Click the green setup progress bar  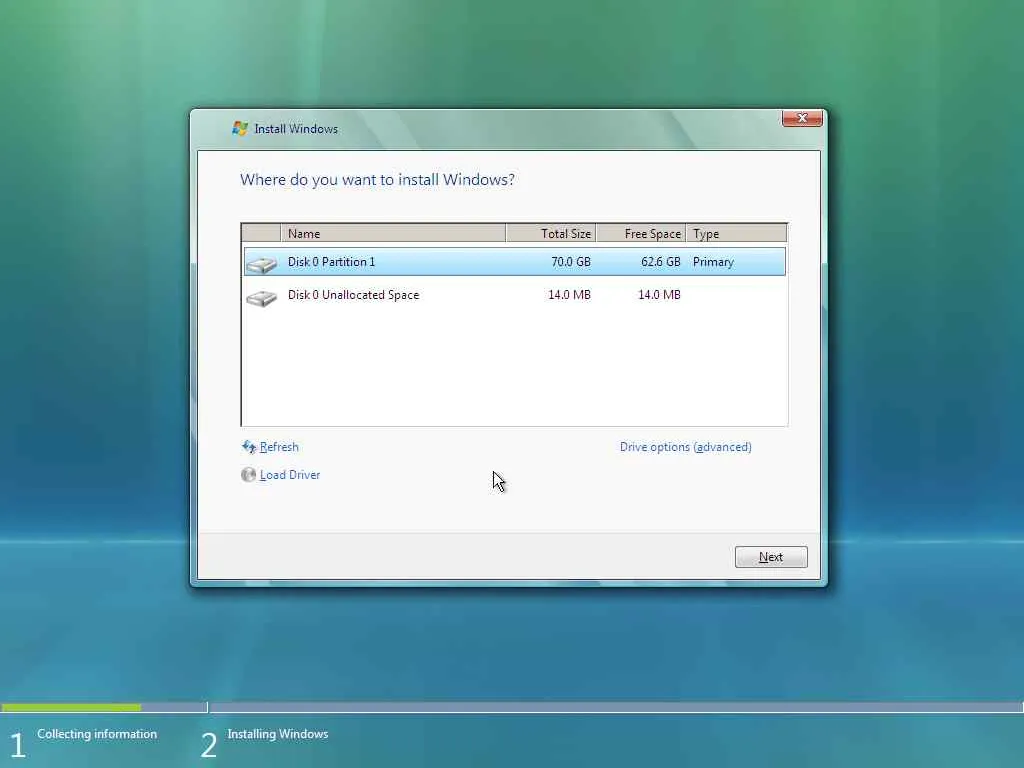click(71, 707)
